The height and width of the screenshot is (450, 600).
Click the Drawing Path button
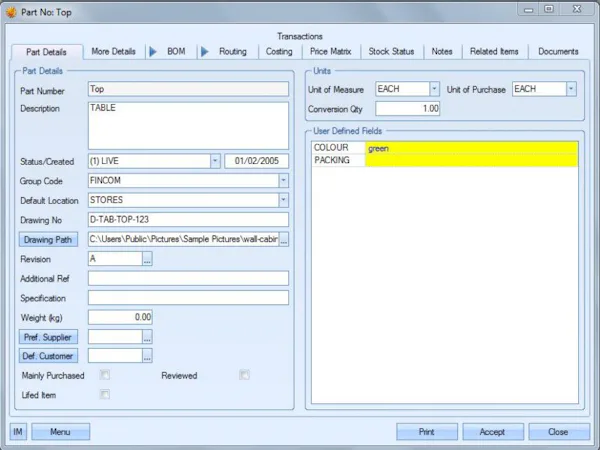48,240
